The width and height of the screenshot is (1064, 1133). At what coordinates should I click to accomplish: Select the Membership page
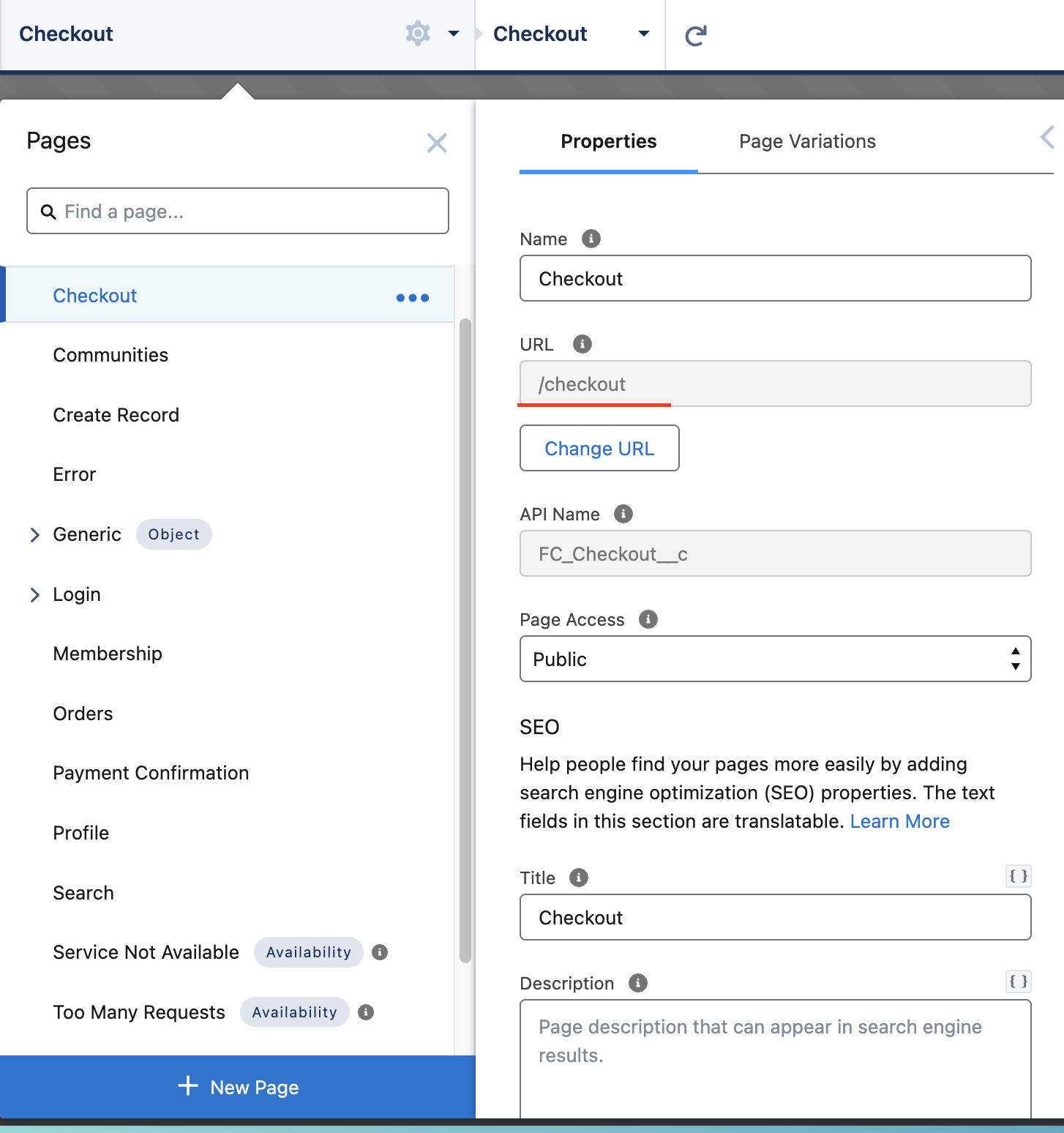click(x=108, y=654)
